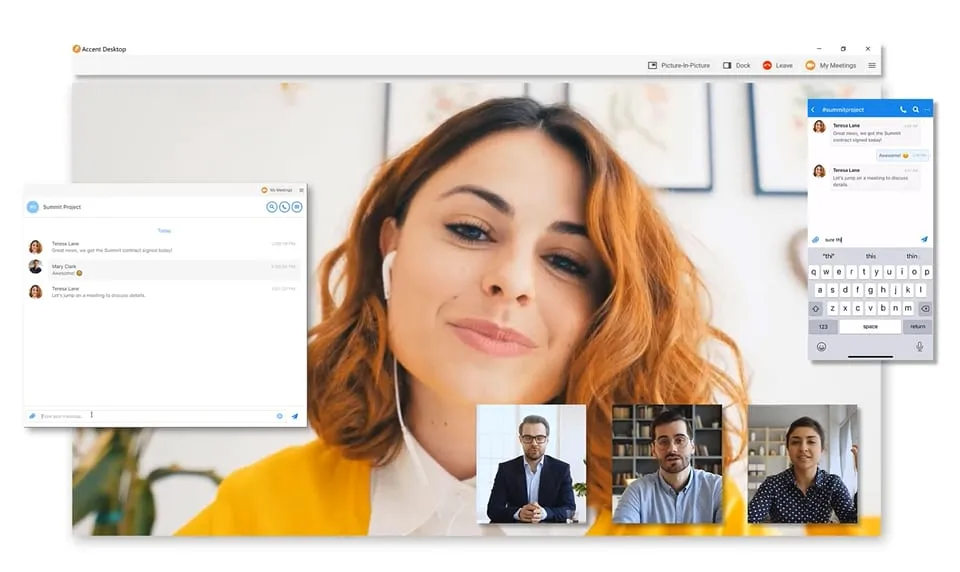This screenshot has width=960, height=572.
Task: Click the desktop chat message input field
Action: pos(156,416)
